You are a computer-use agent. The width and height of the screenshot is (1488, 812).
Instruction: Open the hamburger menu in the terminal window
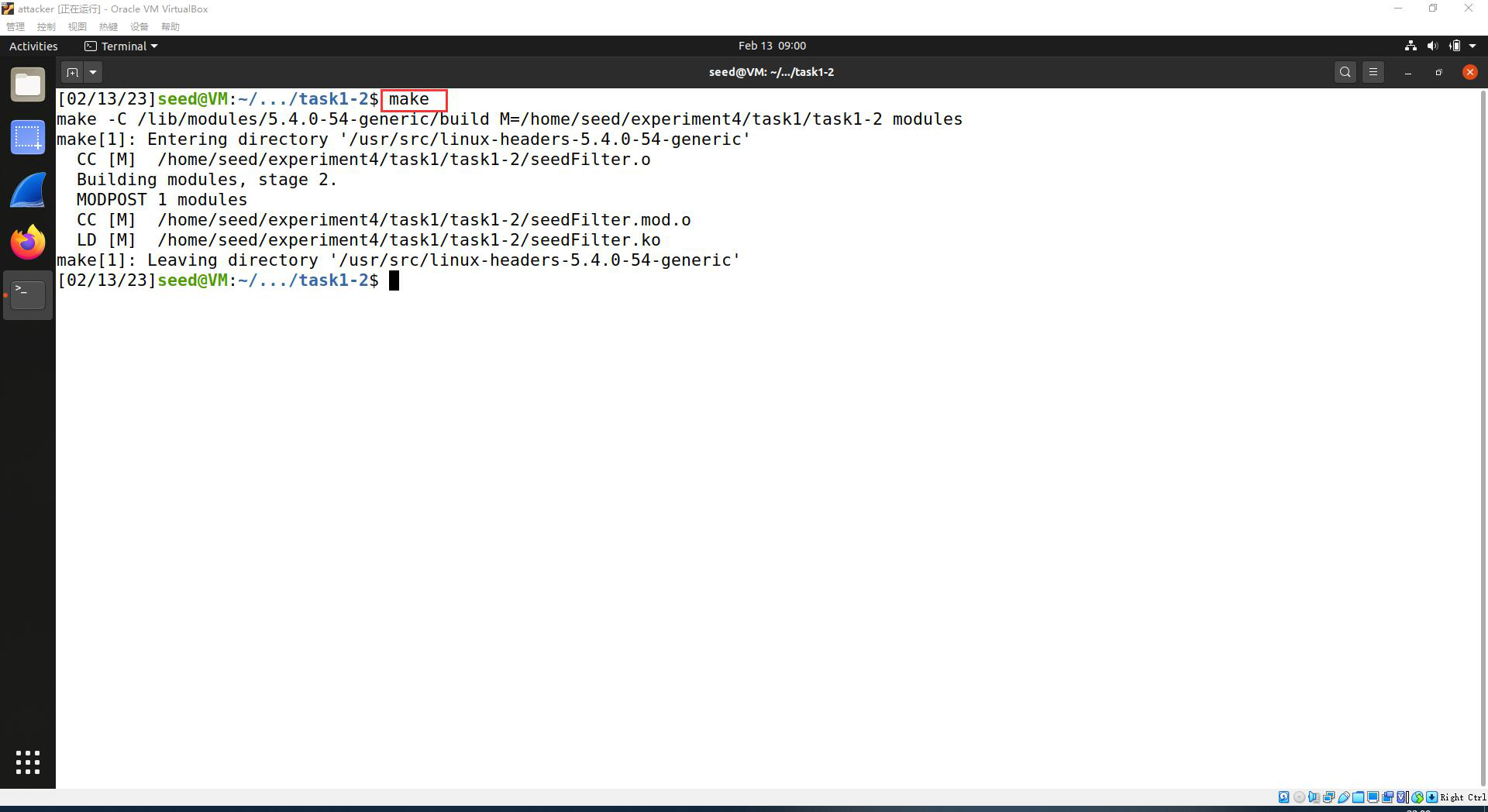1373,71
